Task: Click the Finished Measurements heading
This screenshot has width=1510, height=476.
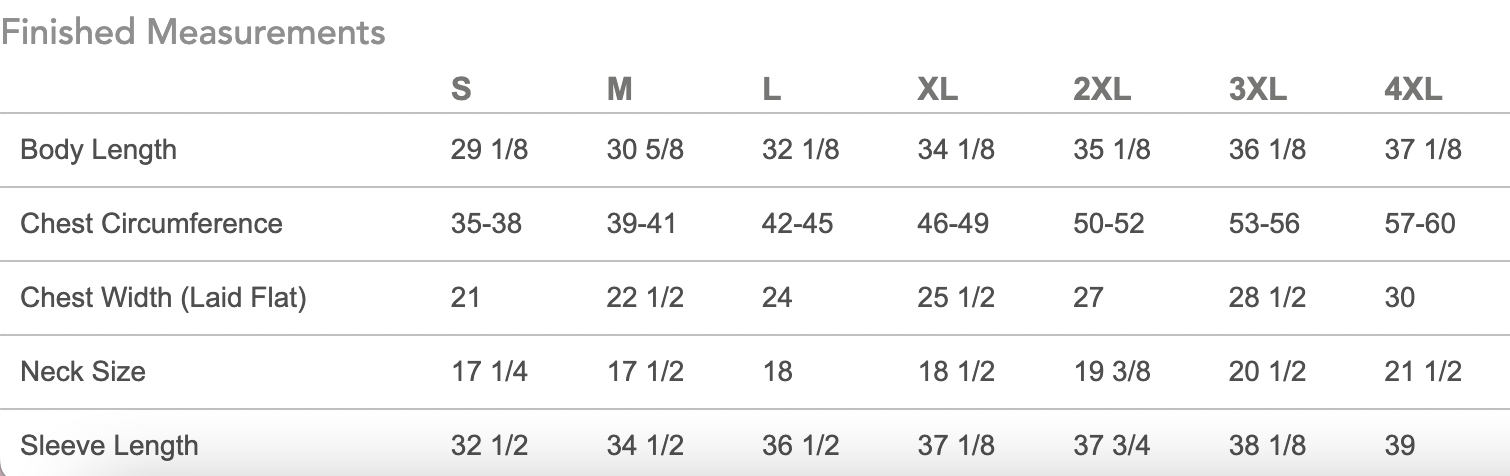Action: 193,32
